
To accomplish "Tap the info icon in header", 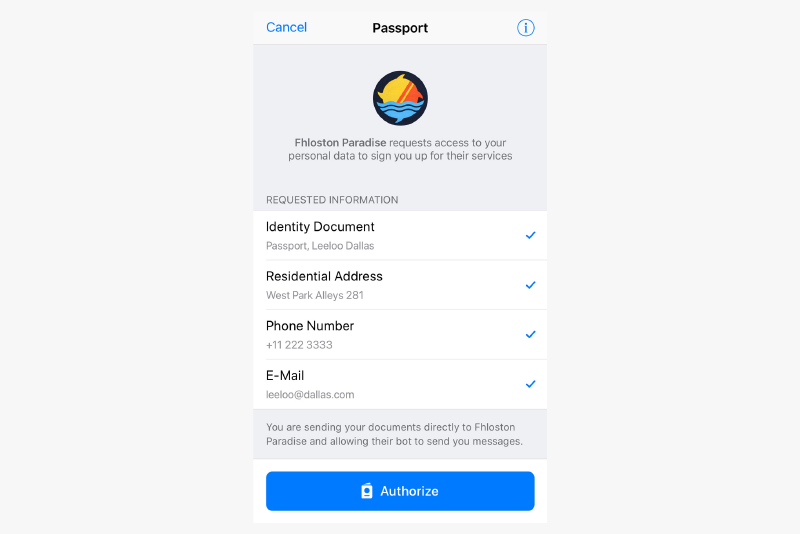I will pos(526,28).
